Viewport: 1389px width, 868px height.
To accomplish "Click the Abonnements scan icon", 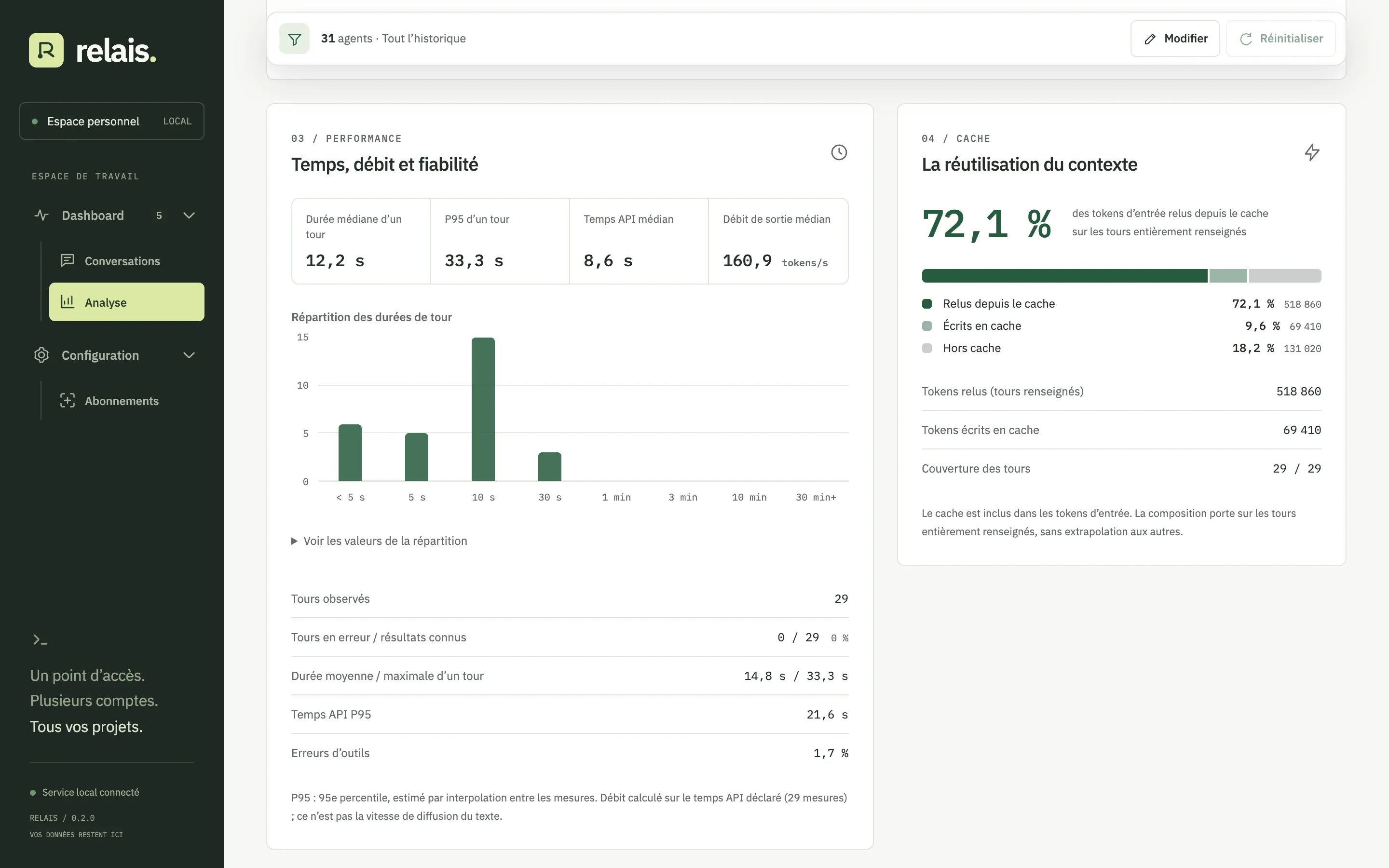I will (68, 401).
